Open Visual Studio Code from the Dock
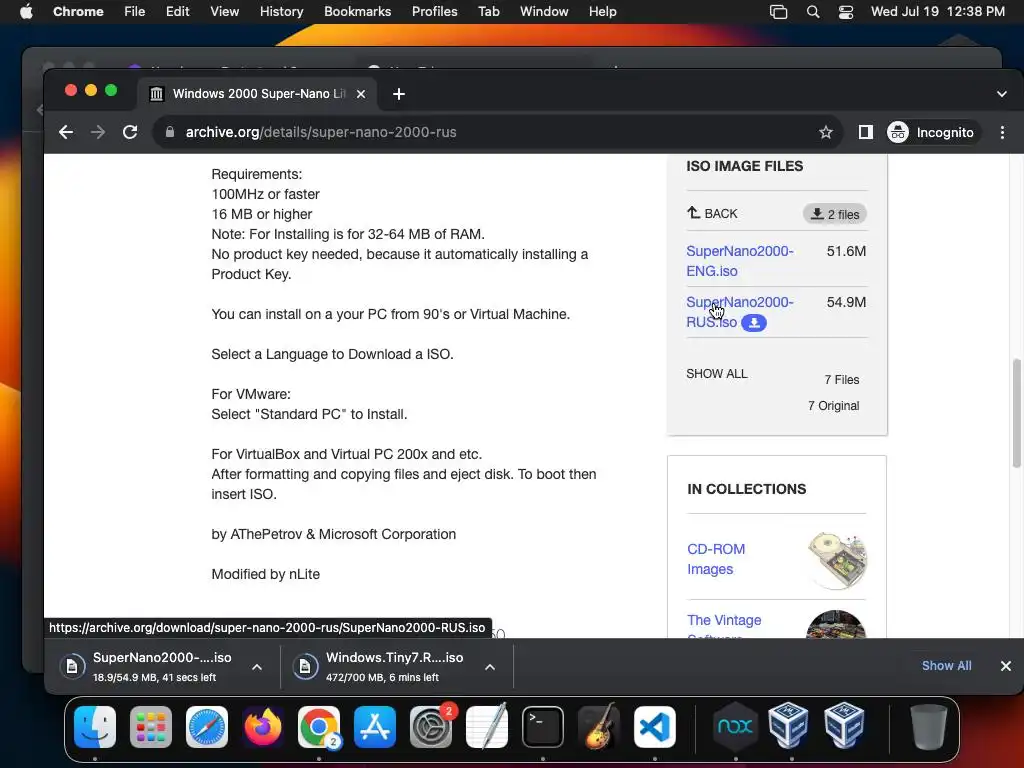The width and height of the screenshot is (1024, 768). 654,726
